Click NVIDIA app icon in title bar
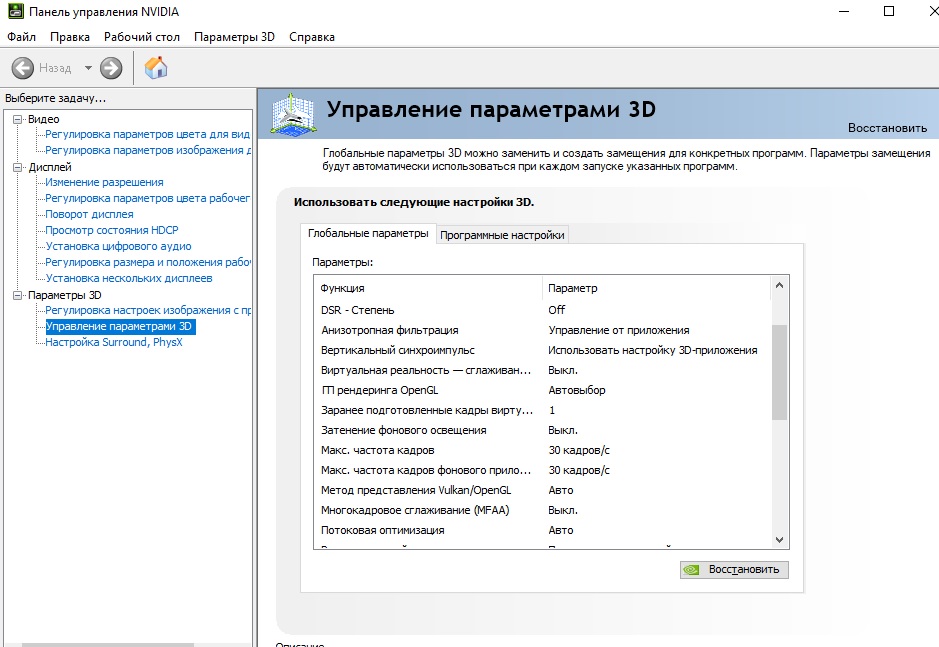This screenshot has width=939, height=647. (15, 11)
